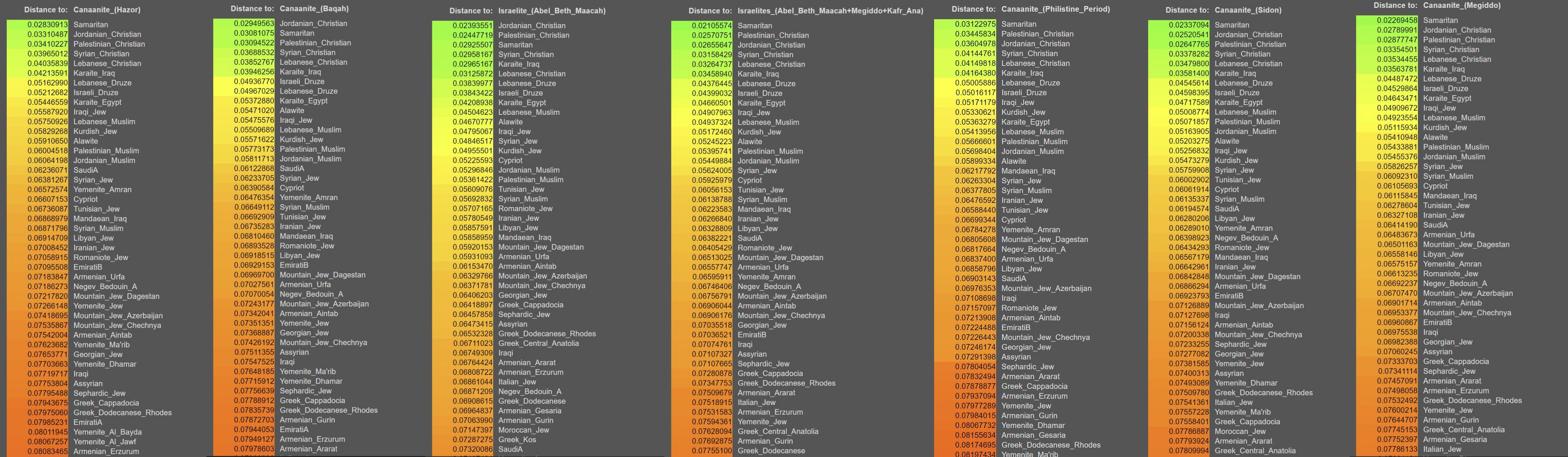Select the value 0.02337094 in Sidon column
Image resolution: width=1568 pixels, height=457 pixels.
(x=1189, y=25)
